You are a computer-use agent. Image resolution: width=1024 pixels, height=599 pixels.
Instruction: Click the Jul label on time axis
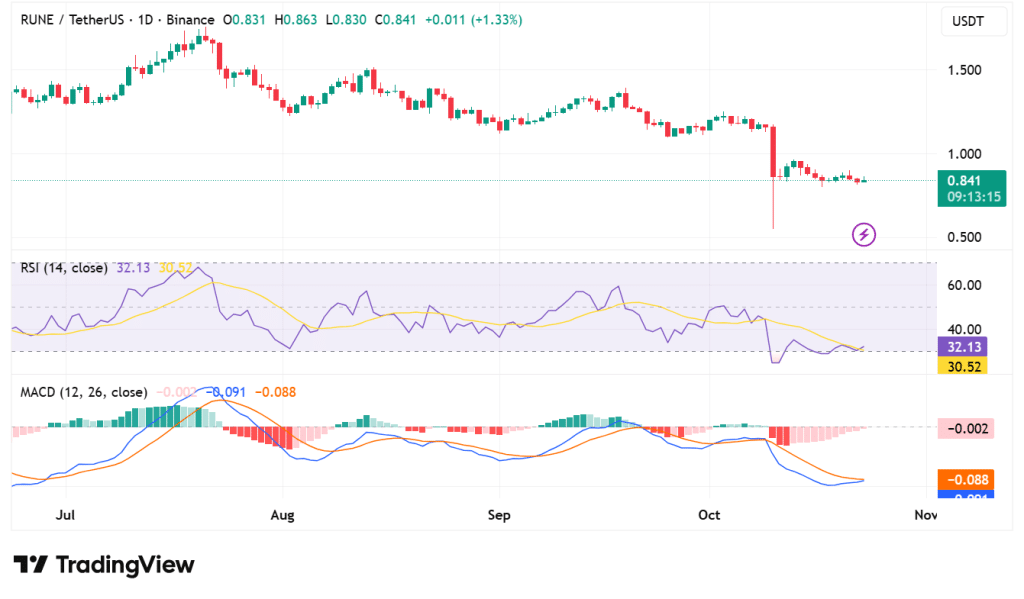[x=66, y=515]
